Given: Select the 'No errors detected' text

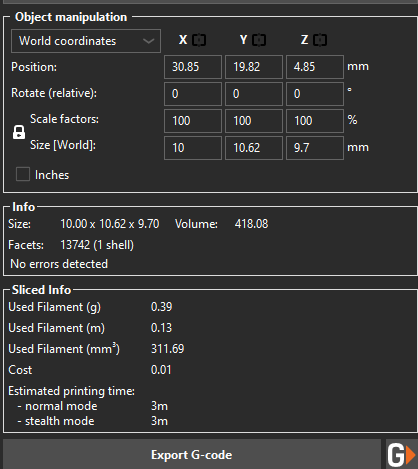Looking at the screenshot, I should click(x=59, y=264).
